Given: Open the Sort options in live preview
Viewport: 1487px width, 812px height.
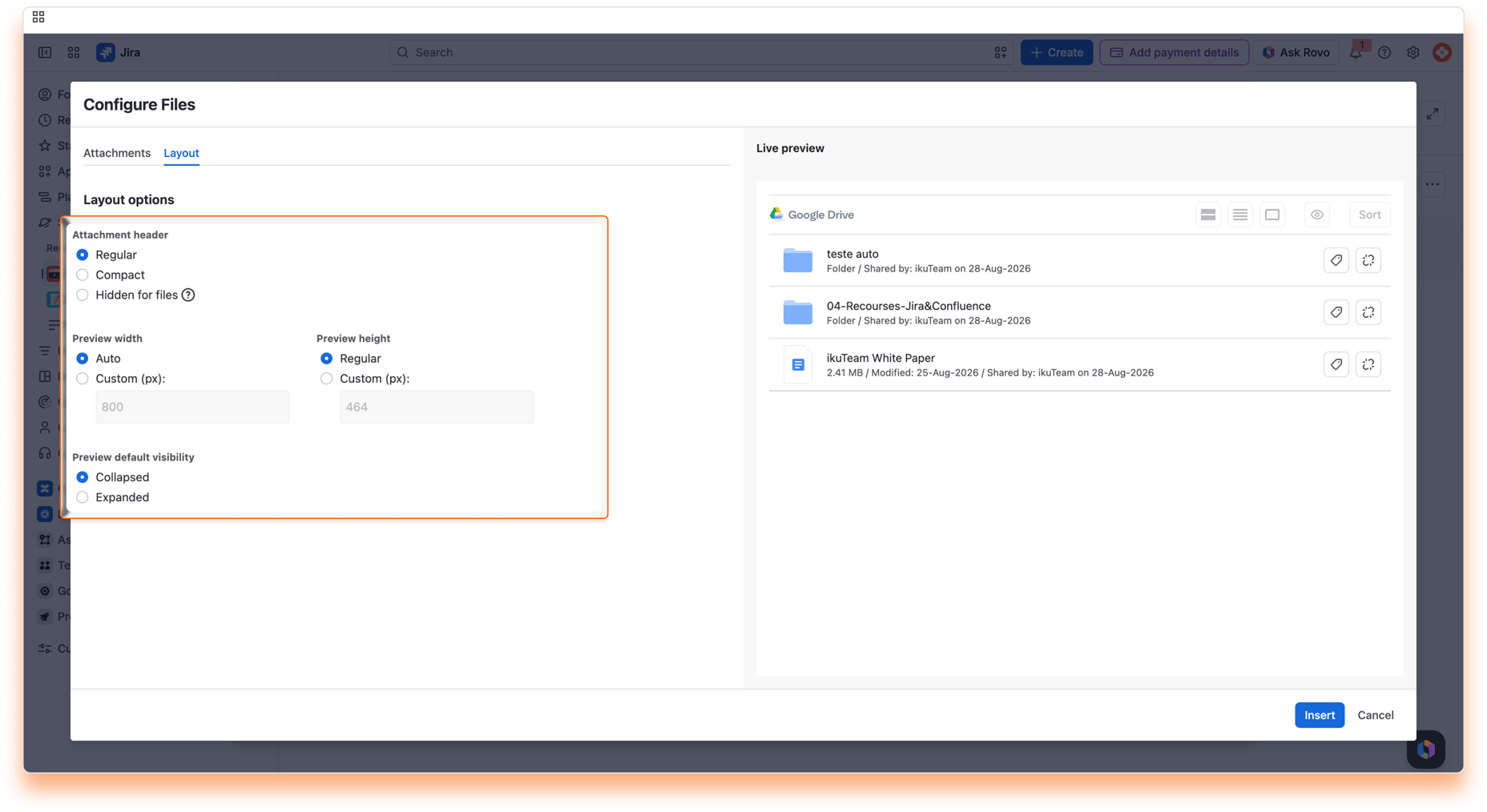Looking at the screenshot, I should pos(1370,215).
